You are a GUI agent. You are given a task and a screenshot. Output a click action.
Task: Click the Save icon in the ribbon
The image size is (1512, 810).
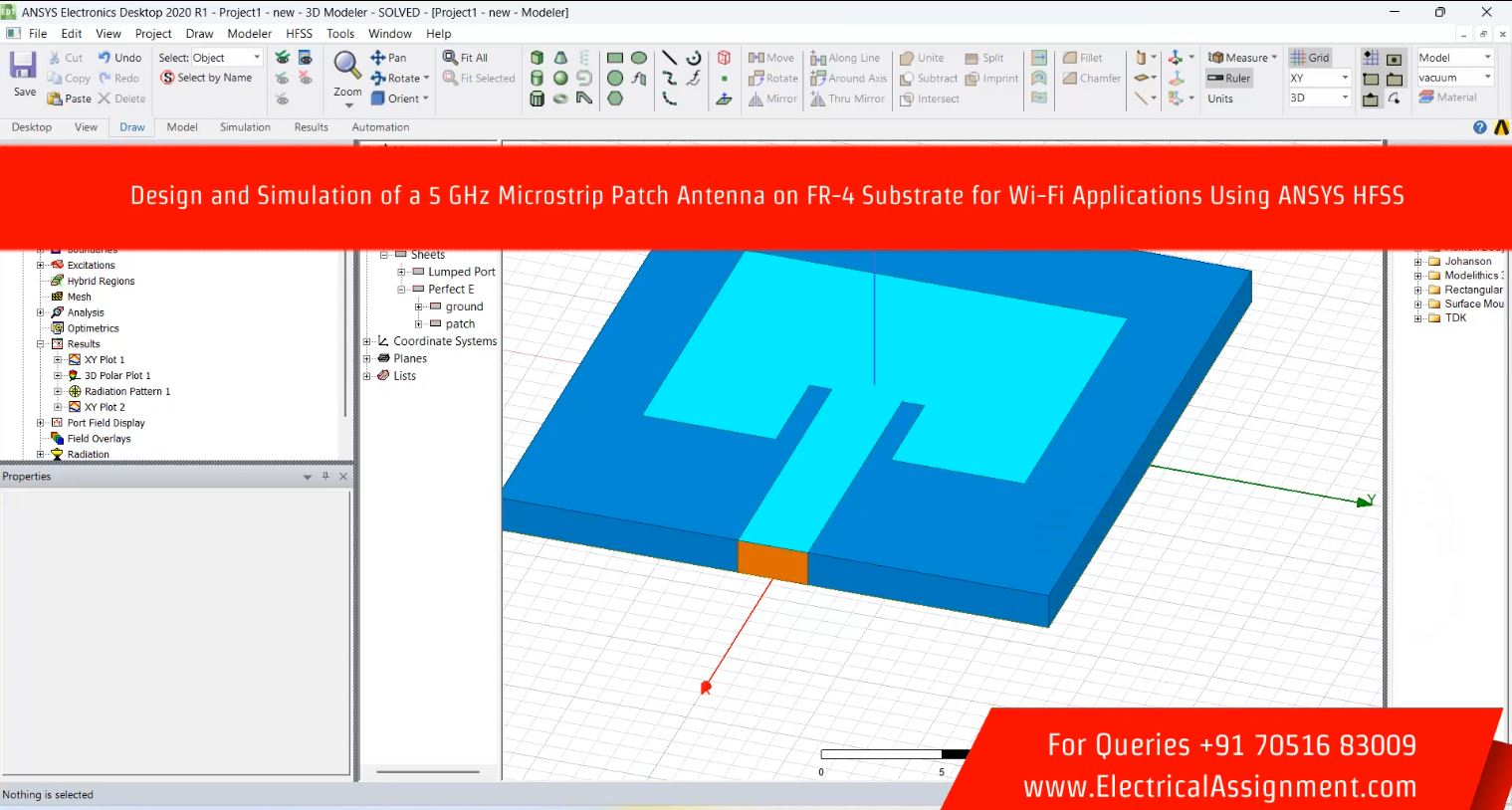point(24,67)
